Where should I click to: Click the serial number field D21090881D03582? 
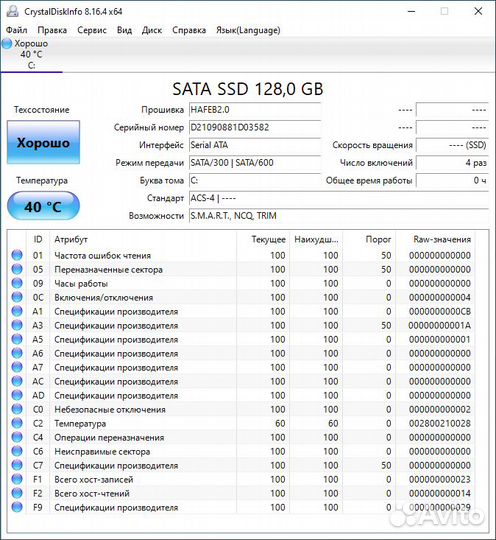(x=255, y=127)
